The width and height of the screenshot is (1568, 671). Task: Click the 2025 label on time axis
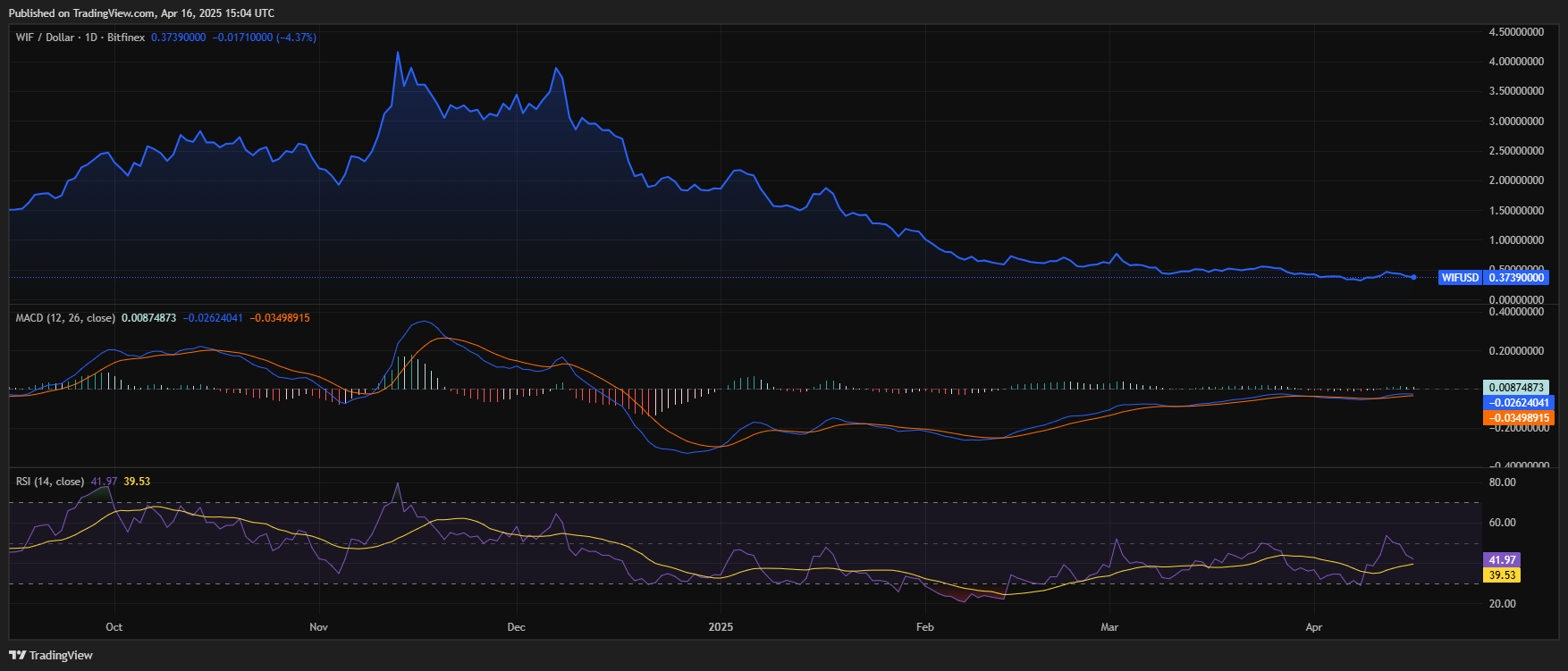(721, 627)
